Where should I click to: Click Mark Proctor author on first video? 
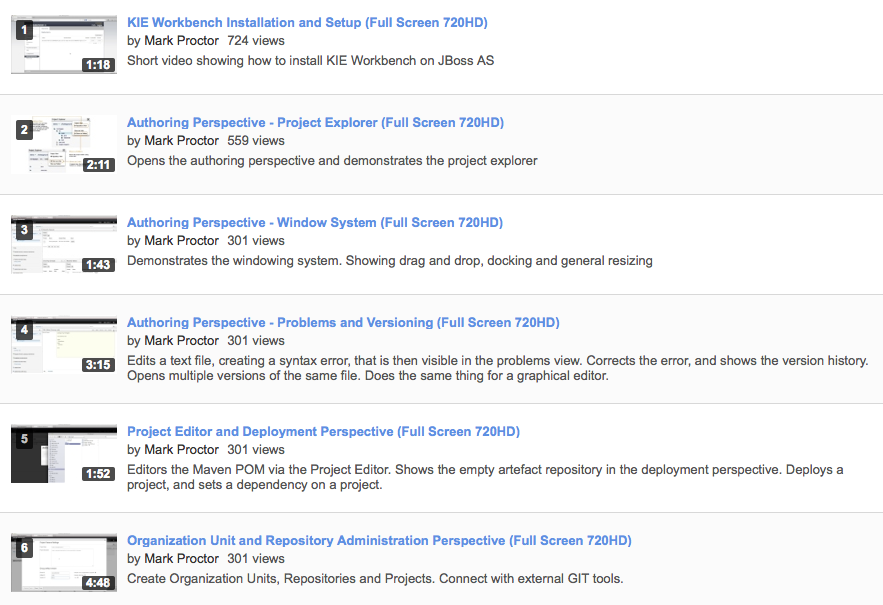[181, 41]
